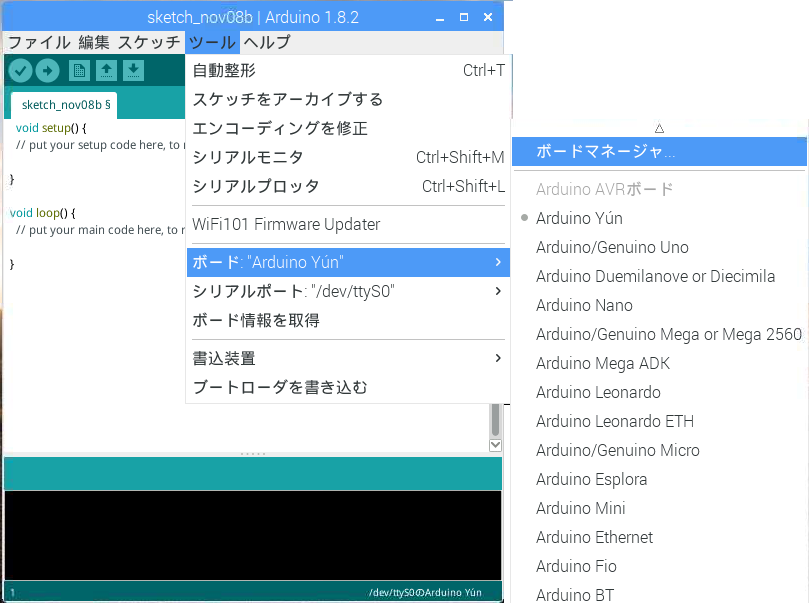Maximize the Arduino window
Image resolution: width=809 pixels, height=603 pixels.
464,18
